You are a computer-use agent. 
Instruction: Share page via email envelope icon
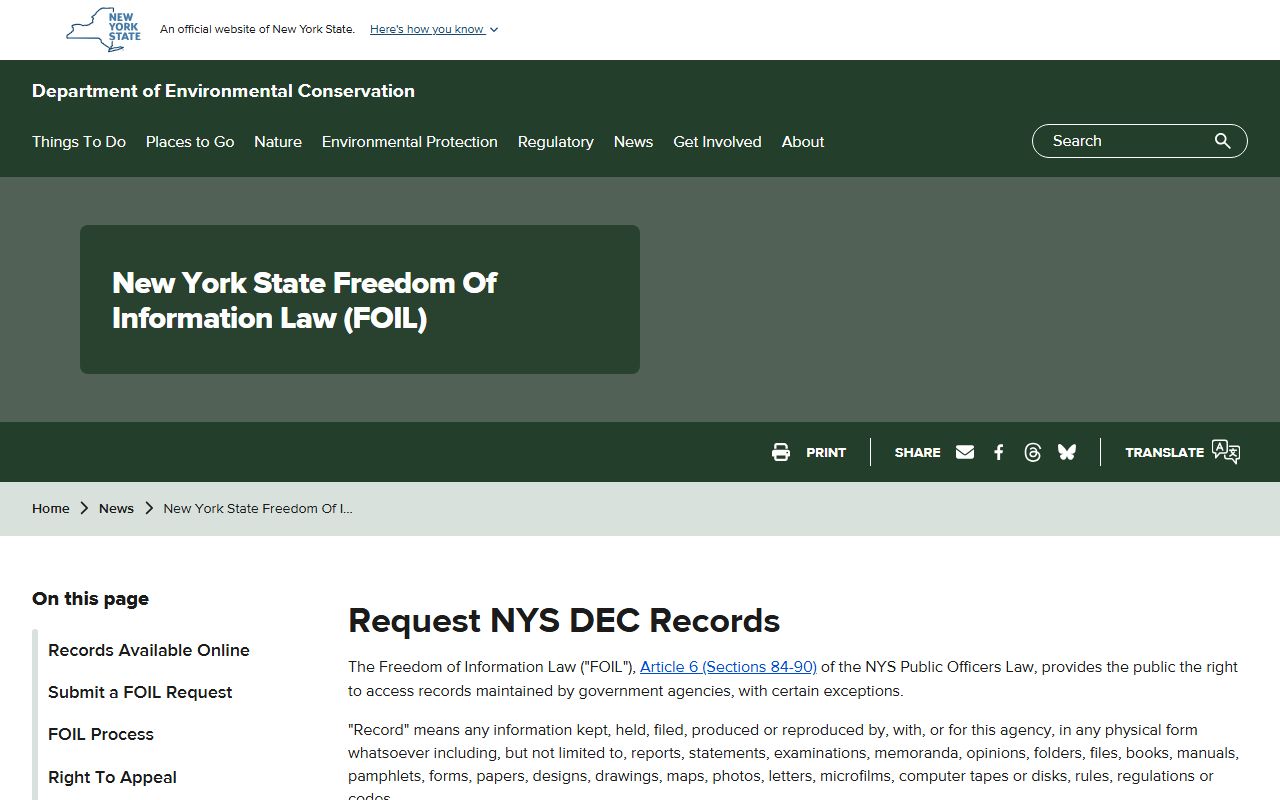tap(965, 452)
